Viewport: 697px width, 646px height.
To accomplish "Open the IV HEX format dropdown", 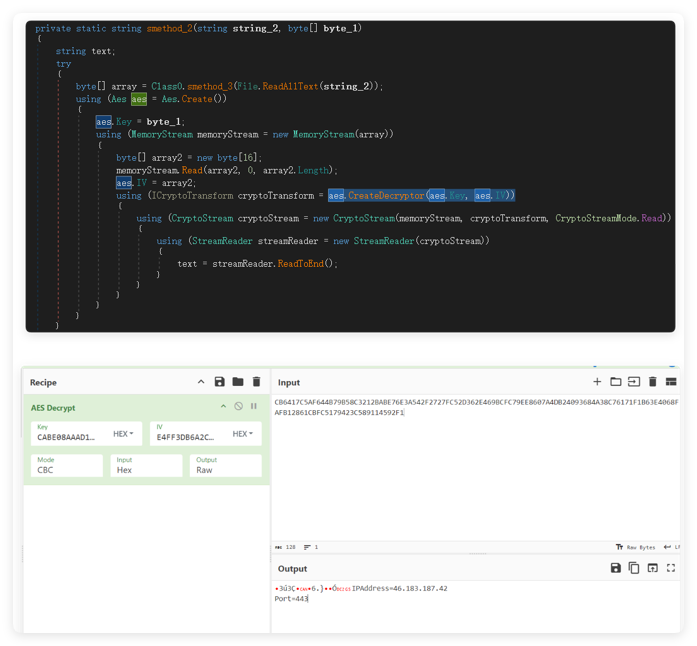I will pos(243,433).
